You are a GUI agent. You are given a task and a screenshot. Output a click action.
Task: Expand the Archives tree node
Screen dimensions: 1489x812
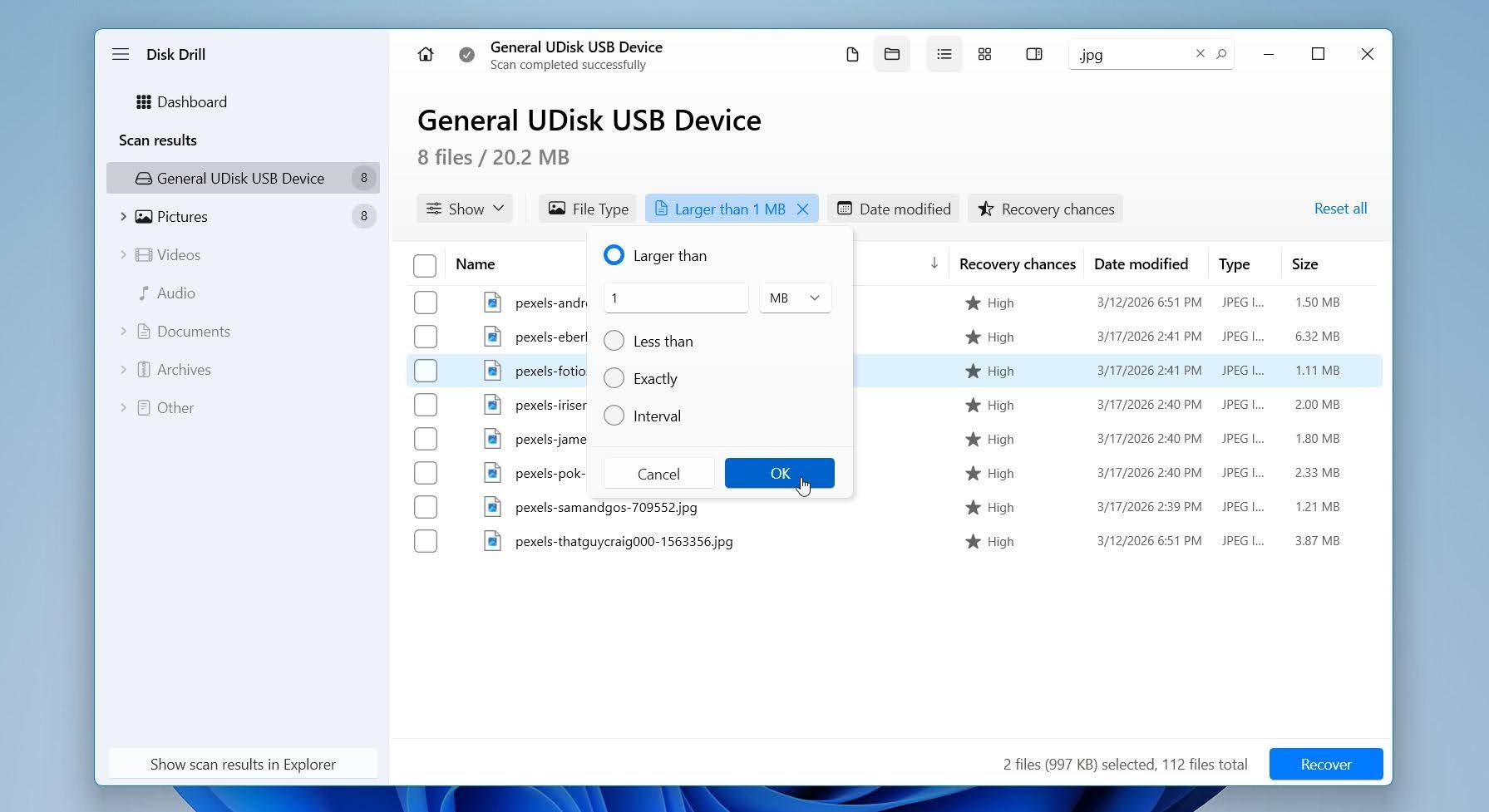[x=123, y=369]
